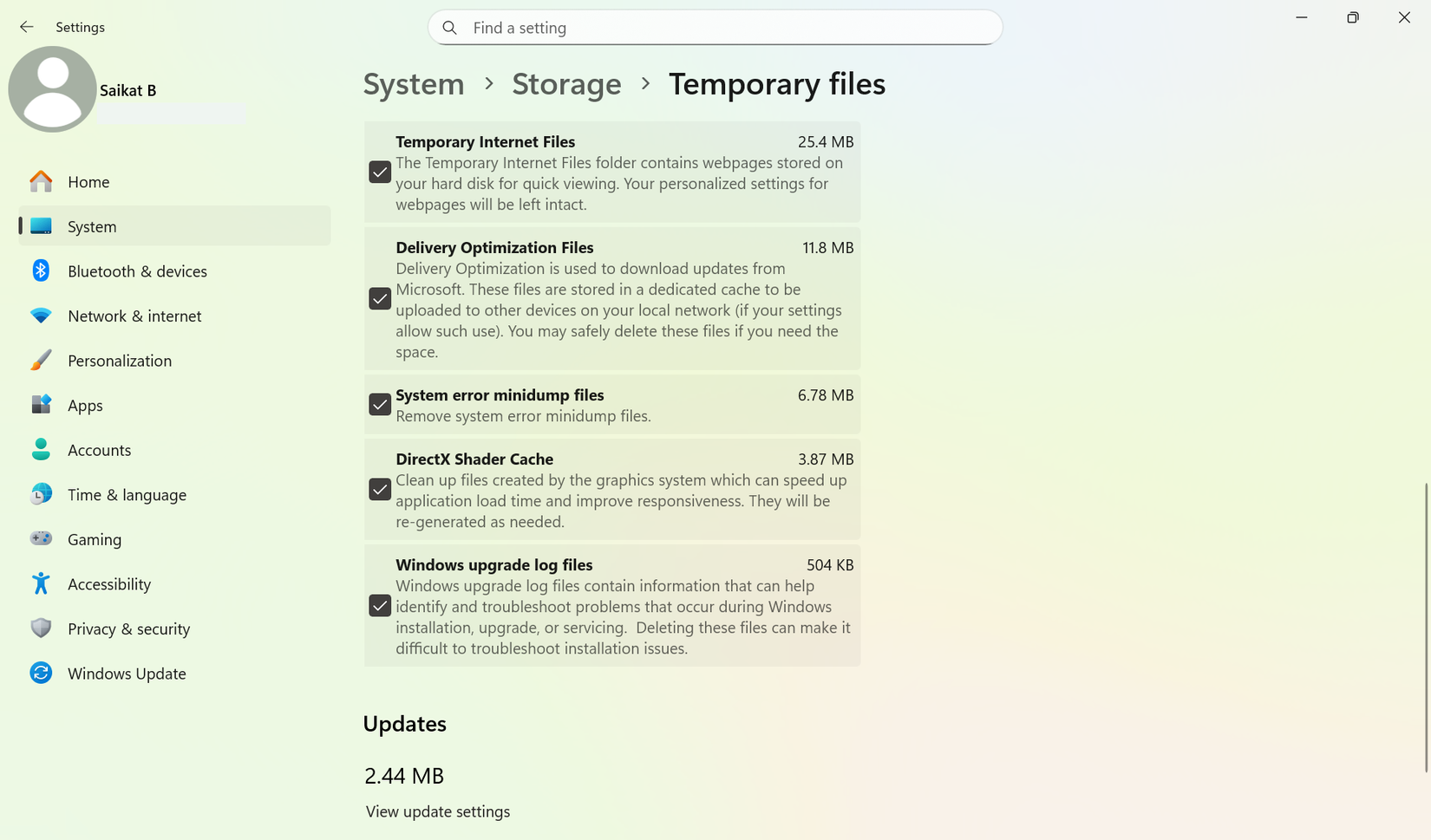Open the user profile avatar
The width and height of the screenshot is (1431, 840).
52,89
